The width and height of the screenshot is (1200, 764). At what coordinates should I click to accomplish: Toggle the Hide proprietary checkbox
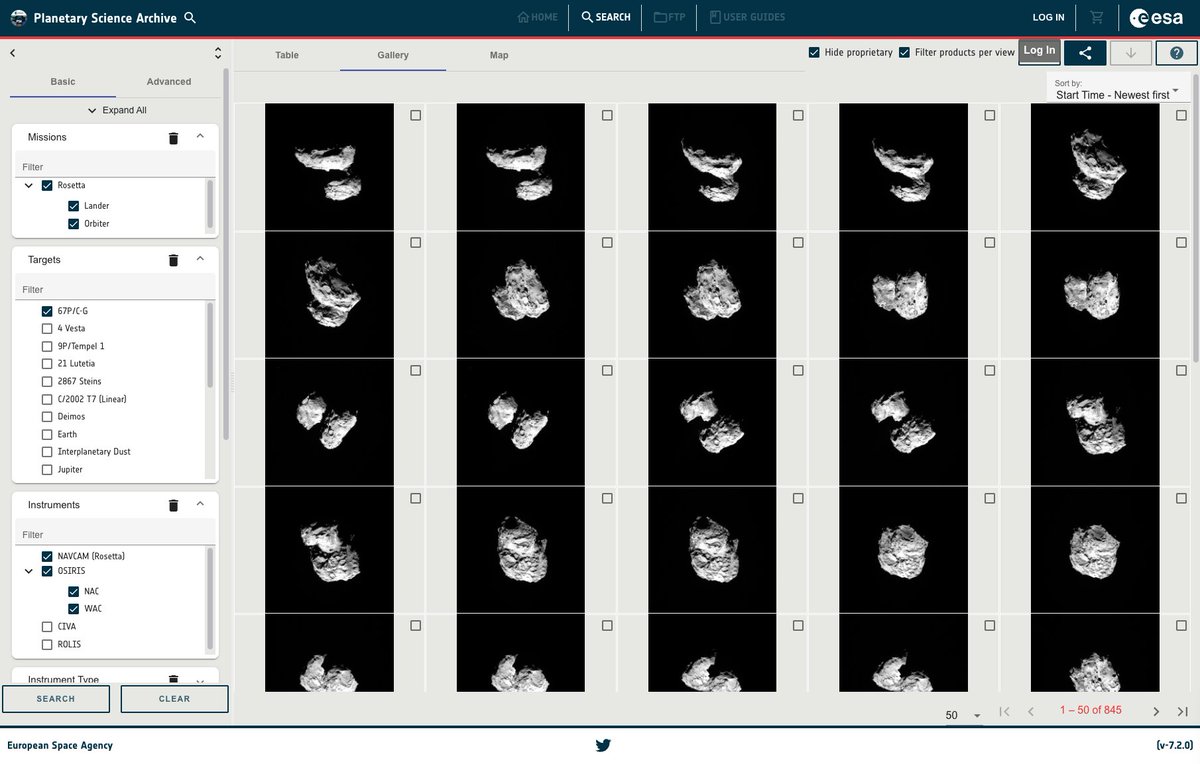click(x=814, y=52)
